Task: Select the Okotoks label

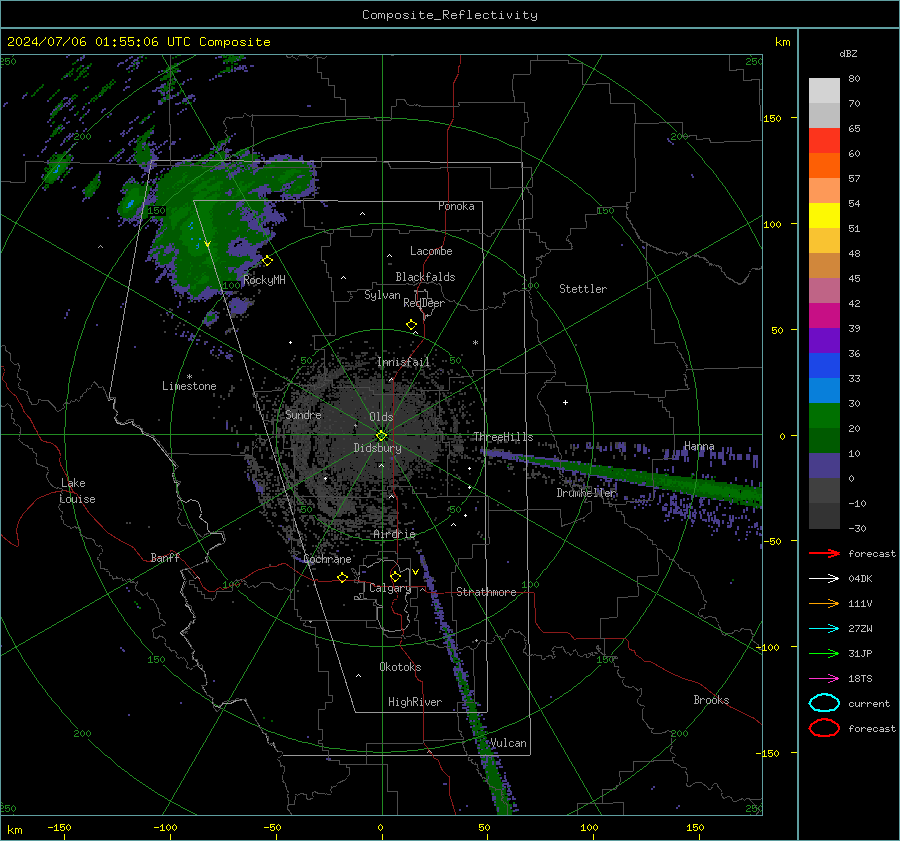Action: [x=400, y=667]
